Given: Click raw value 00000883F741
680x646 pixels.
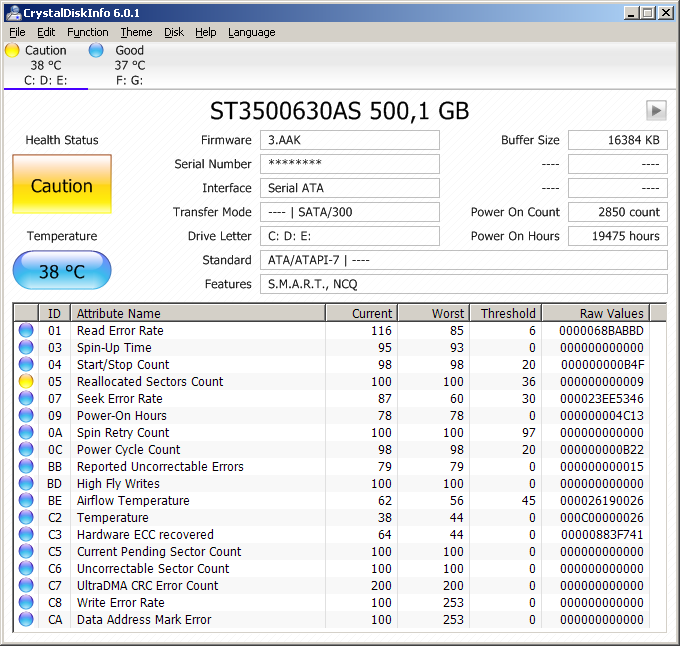Looking at the screenshot, I should point(602,534).
